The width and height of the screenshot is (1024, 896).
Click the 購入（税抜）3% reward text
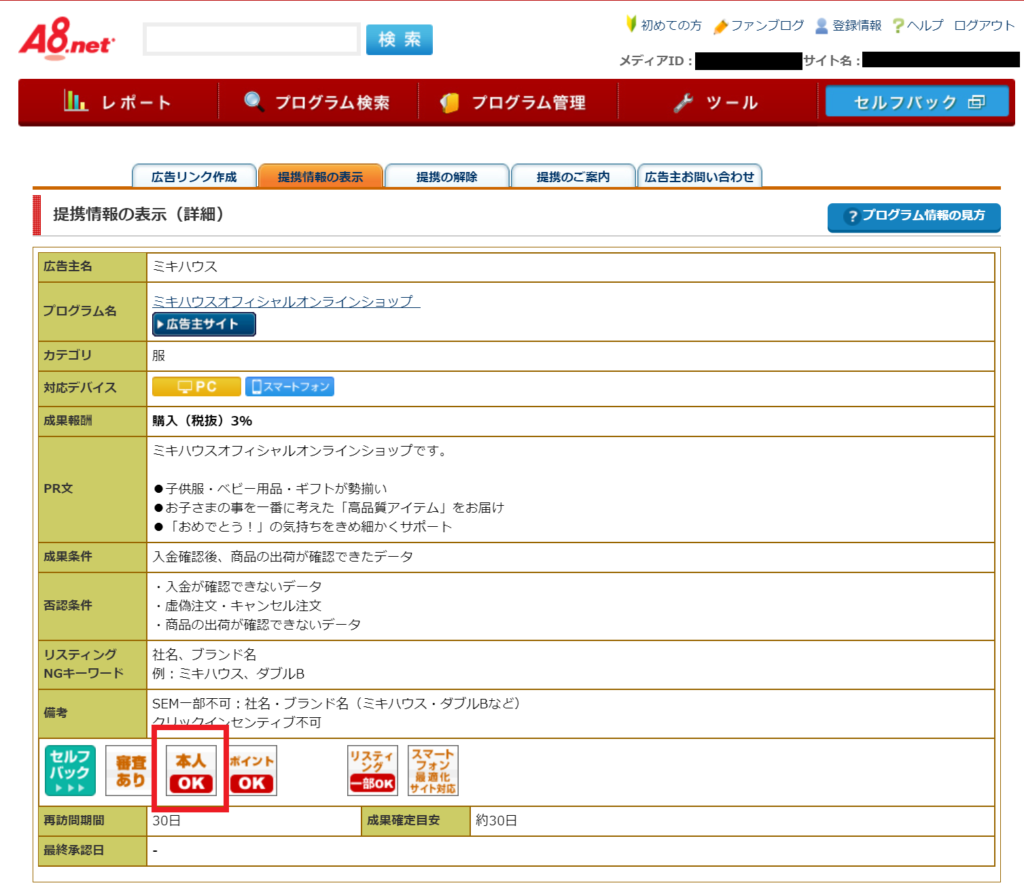(x=202, y=421)
